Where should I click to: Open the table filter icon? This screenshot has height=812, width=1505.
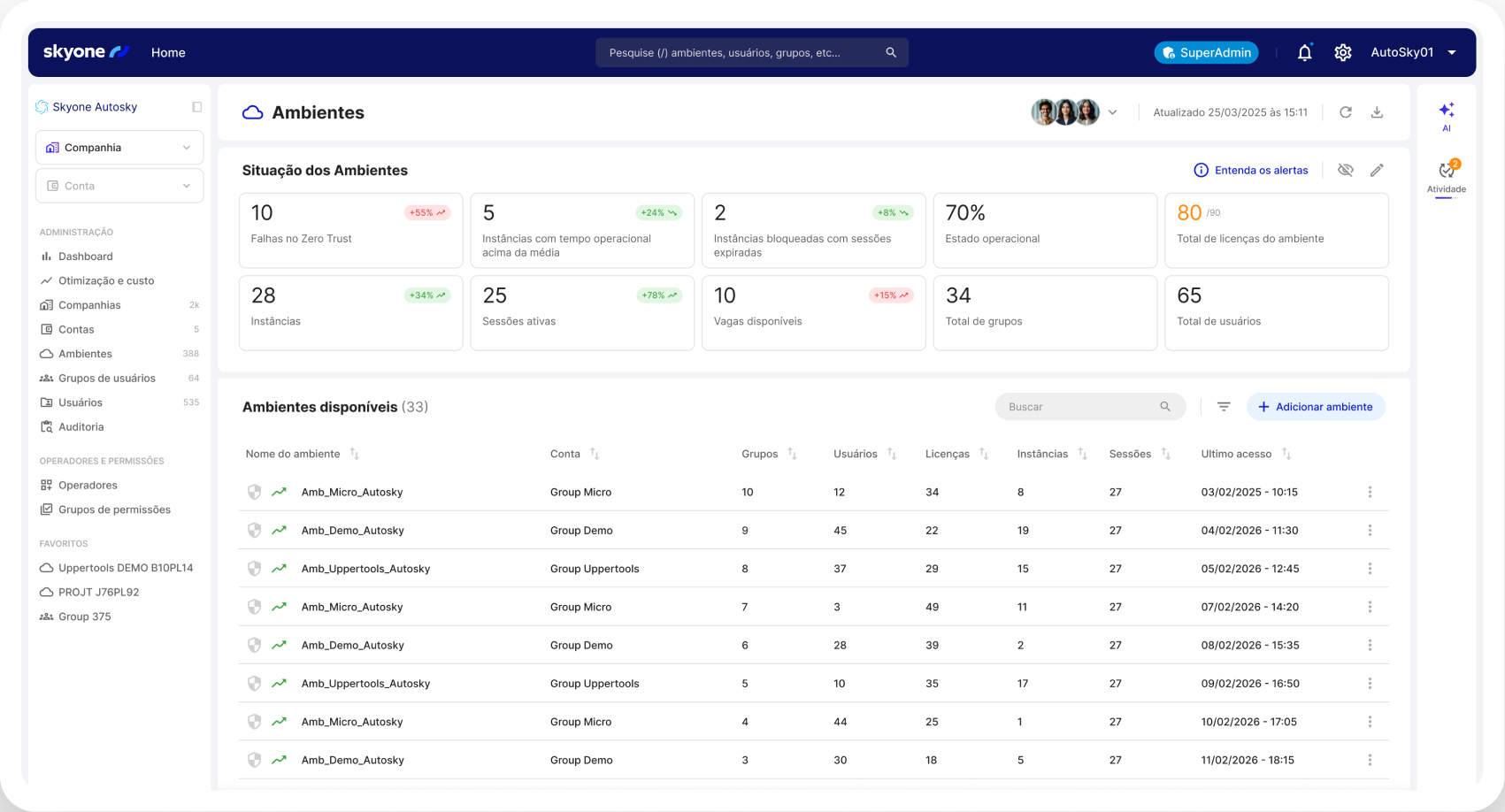1224,407
